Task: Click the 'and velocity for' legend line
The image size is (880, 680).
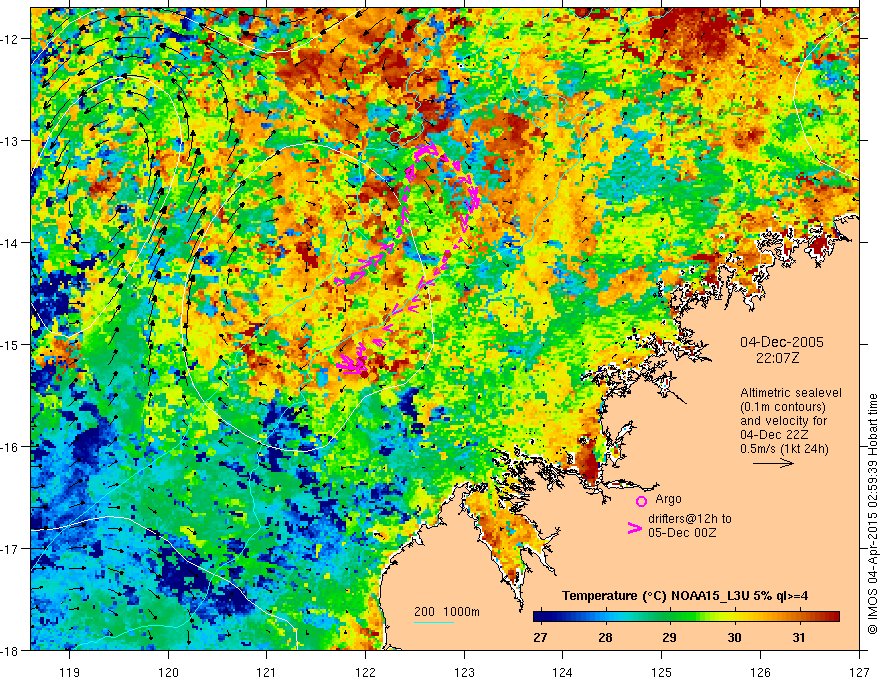Action: click(x=783, y=421)
